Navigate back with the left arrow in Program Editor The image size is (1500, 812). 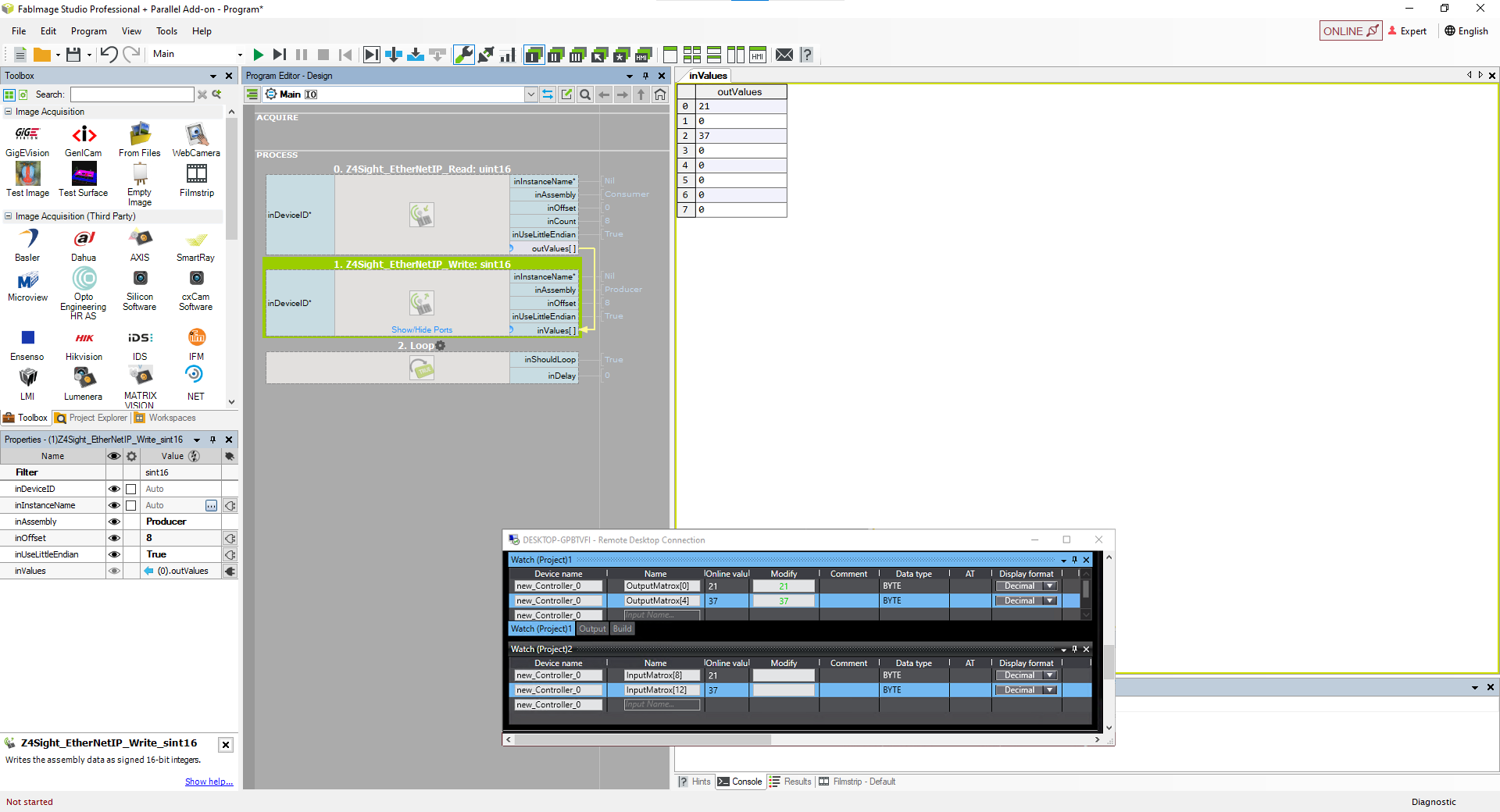click(x=604, y=94)
